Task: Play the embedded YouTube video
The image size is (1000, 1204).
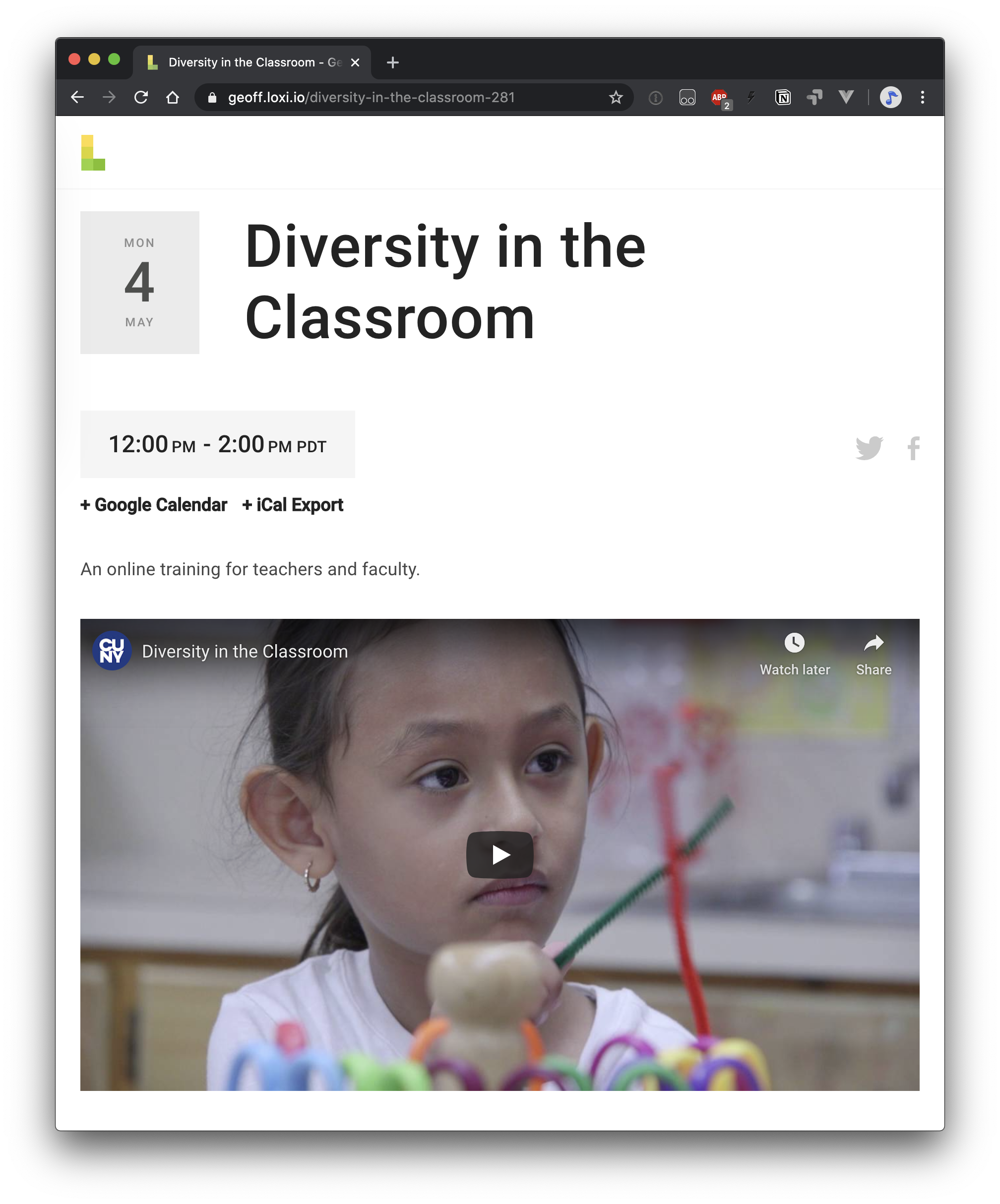Action: point(500,854)
